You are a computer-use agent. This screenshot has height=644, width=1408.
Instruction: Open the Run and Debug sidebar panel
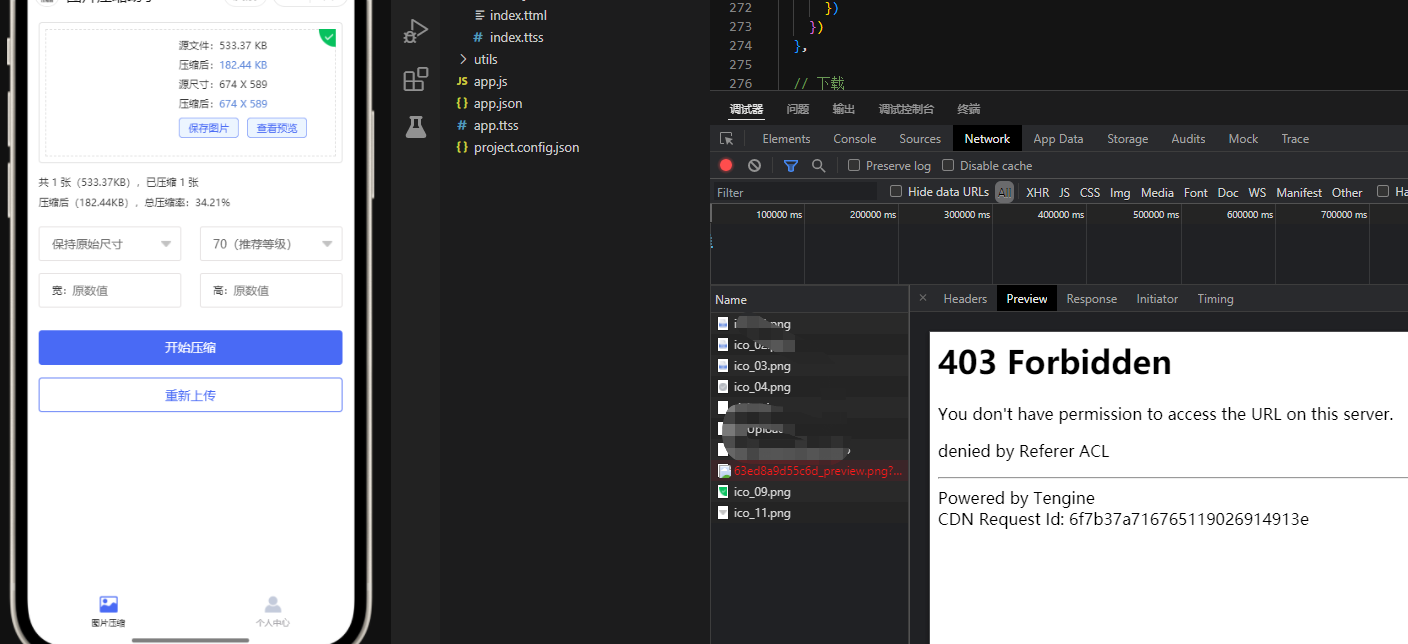click(416, 31)
